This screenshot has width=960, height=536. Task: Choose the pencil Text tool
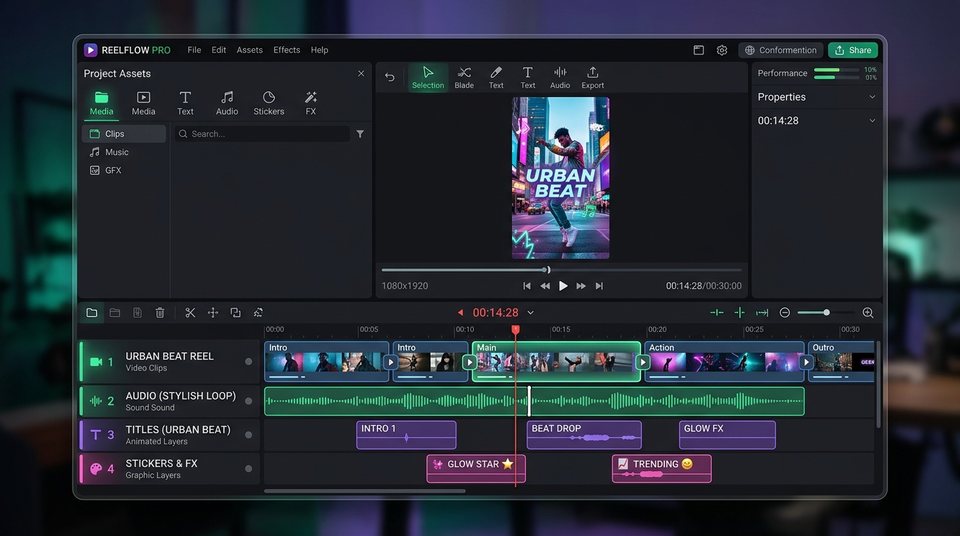point(496,78)
